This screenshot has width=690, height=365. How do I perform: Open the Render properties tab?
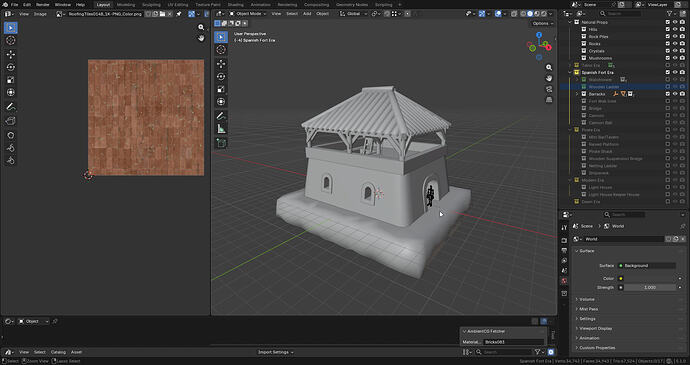coord(565,240)
